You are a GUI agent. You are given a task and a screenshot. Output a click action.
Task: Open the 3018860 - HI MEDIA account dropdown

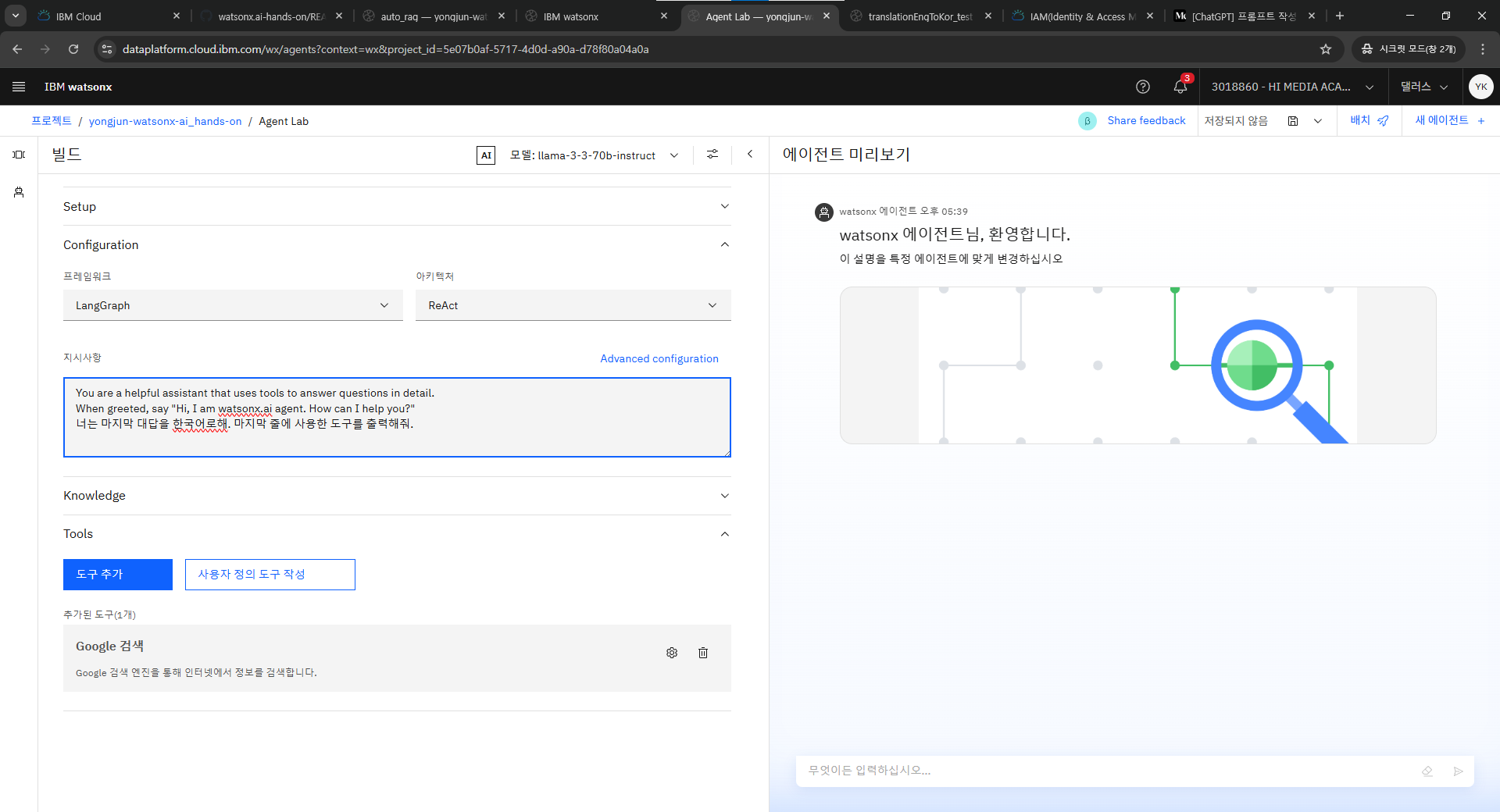1292,87
